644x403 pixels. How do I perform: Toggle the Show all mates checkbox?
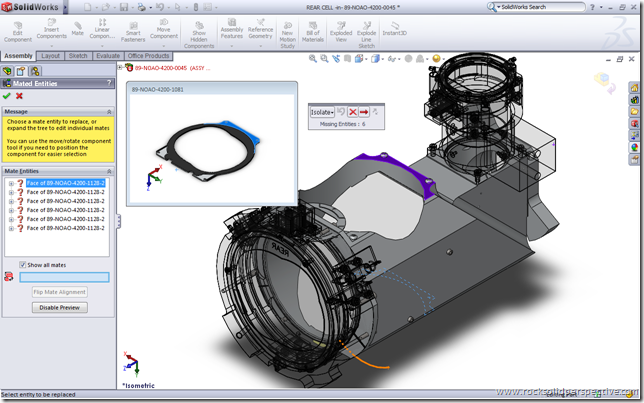click(23, 265)
